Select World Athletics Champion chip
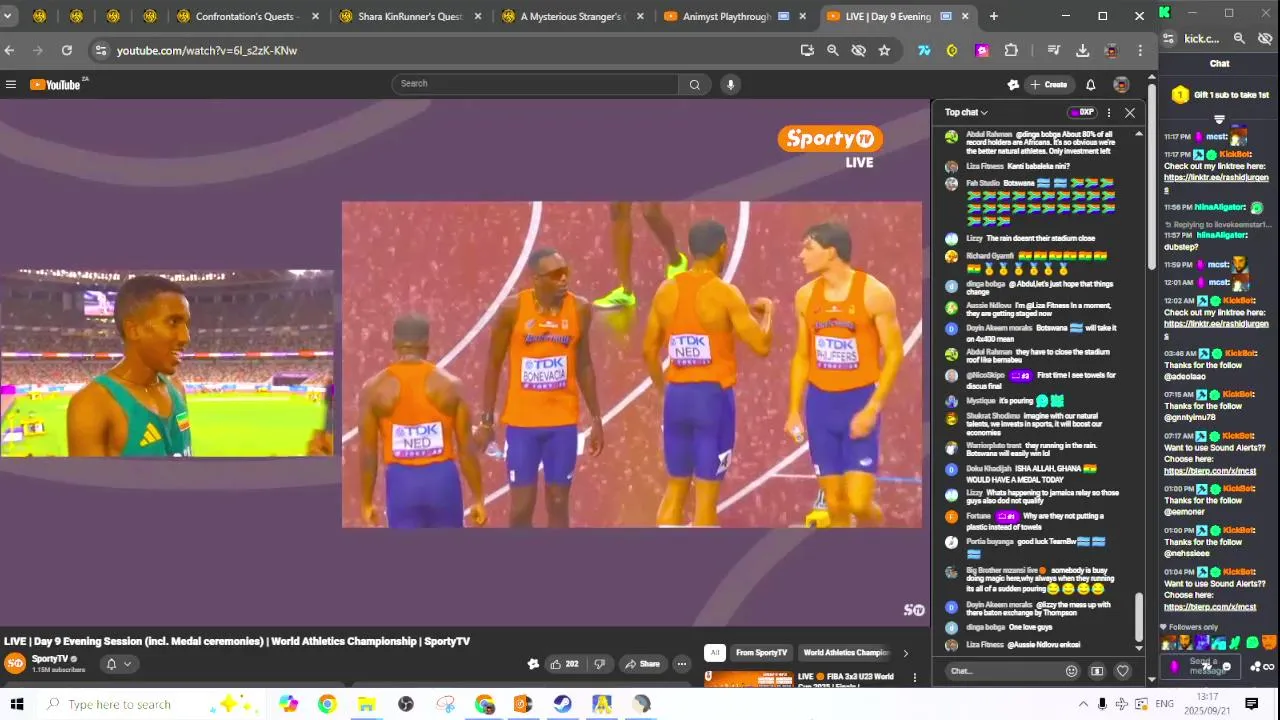Image resolution: width=1280 pixels, height=720 pixels. pos(846,653)
